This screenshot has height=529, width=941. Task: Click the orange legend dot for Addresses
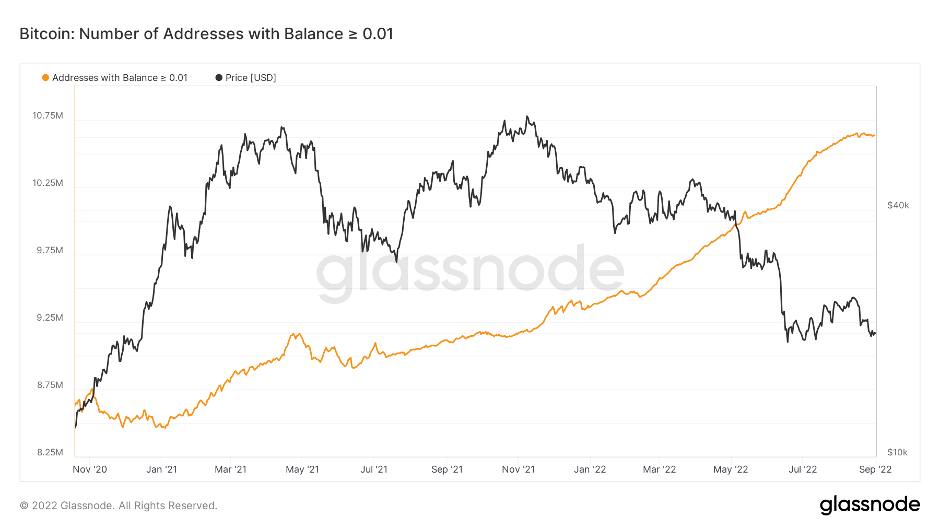[45, 77]
